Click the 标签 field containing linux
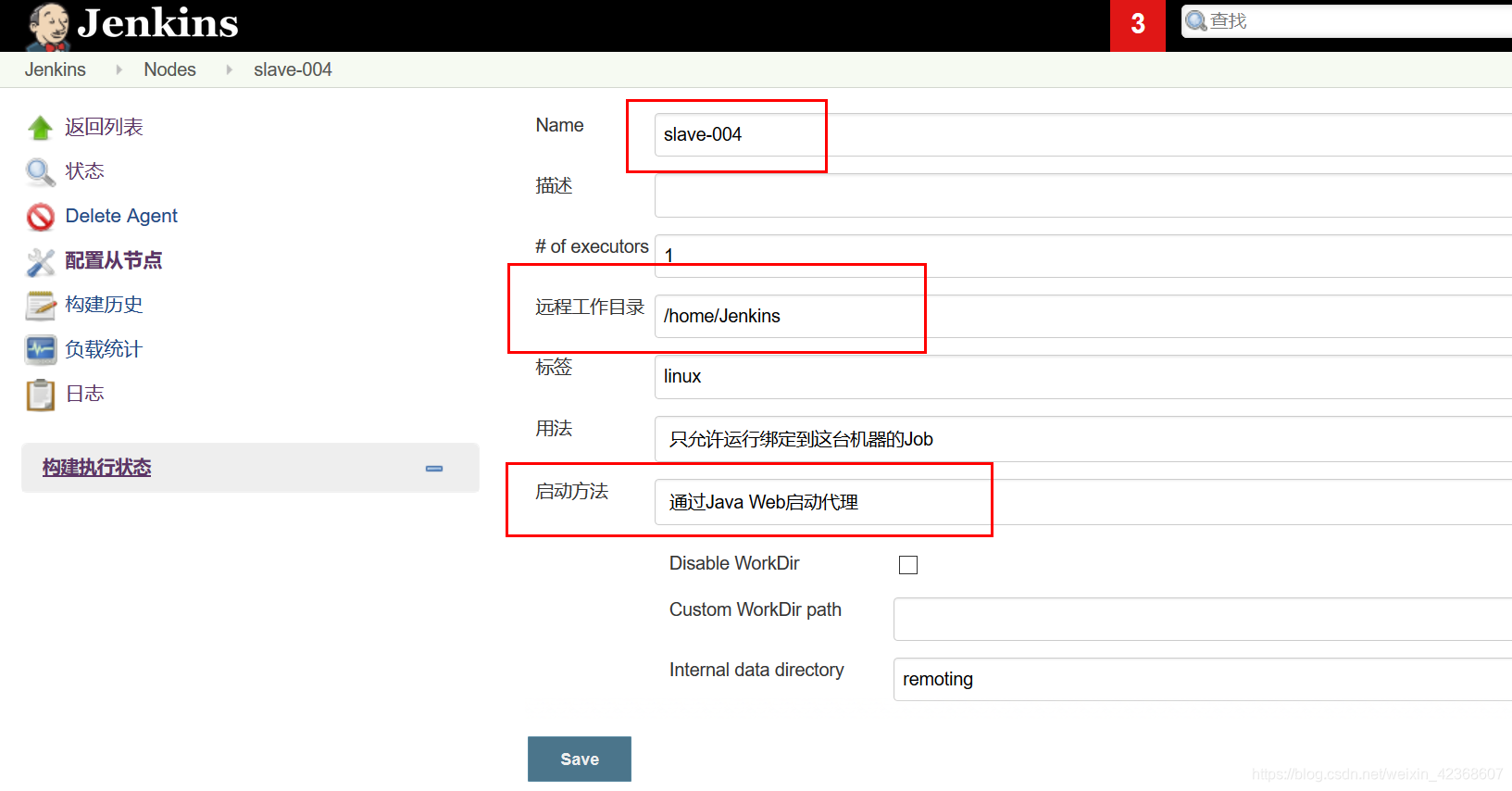The image size is (1512, 791). click(x=1083, y=377)
